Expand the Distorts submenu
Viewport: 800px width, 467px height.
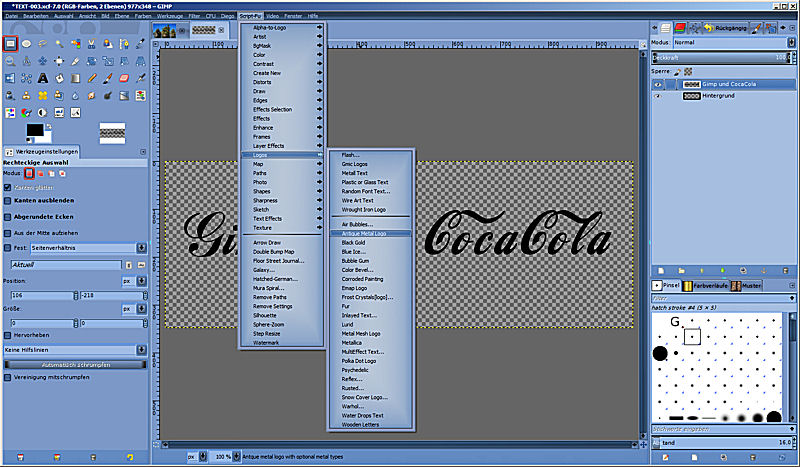(282, 82)
